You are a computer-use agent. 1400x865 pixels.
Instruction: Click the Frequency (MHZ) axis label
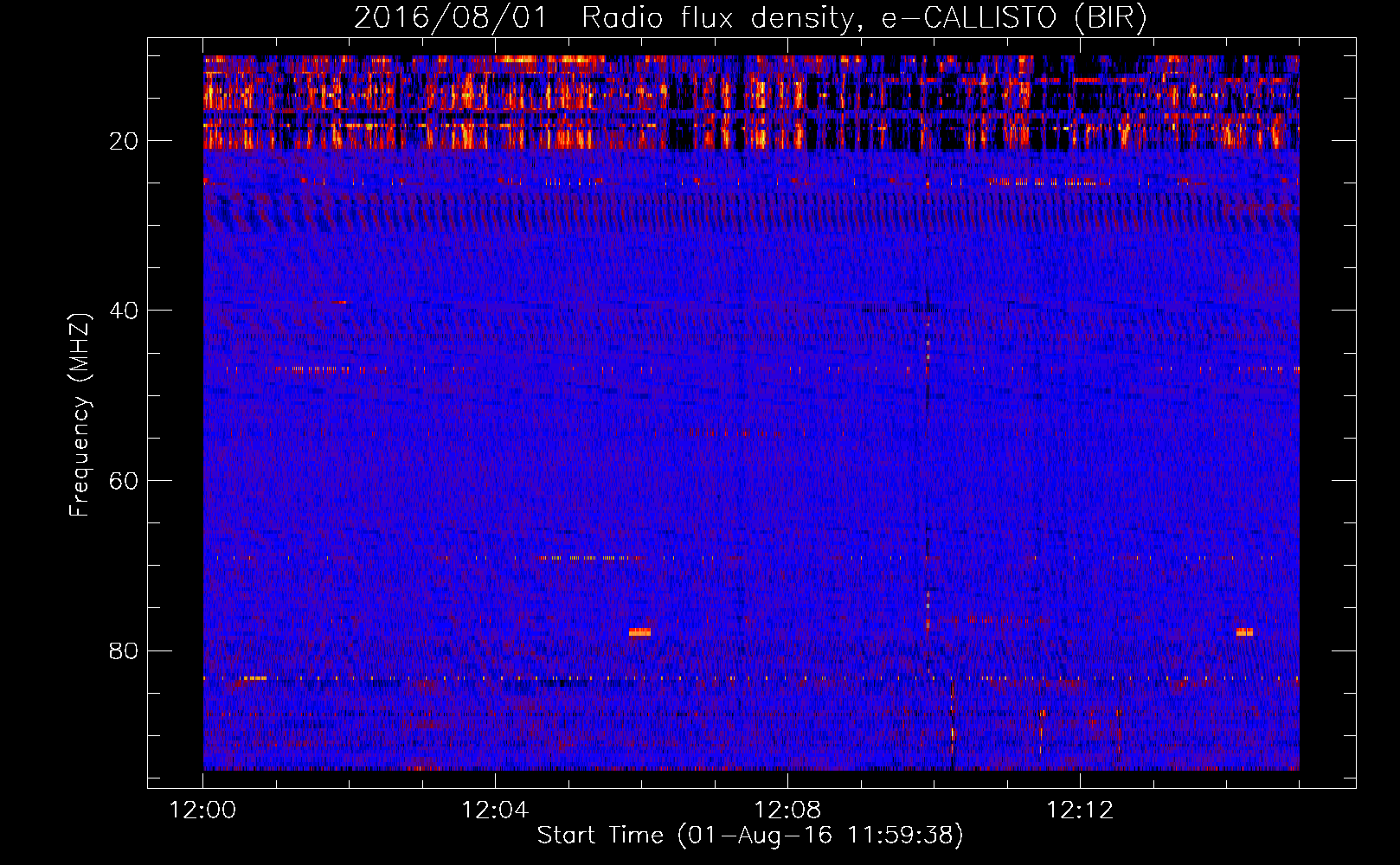79,415
